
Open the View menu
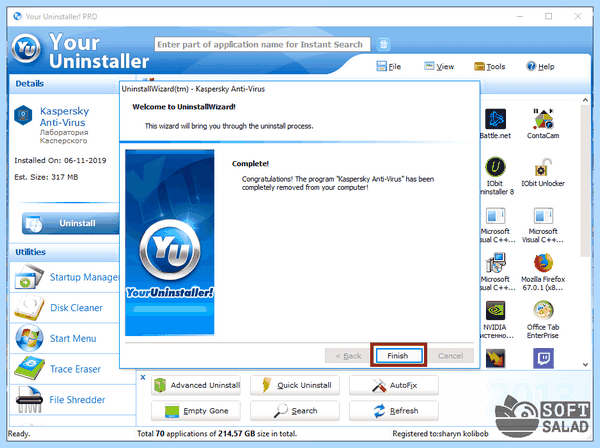pyautogui.click(x=439, y=67)
